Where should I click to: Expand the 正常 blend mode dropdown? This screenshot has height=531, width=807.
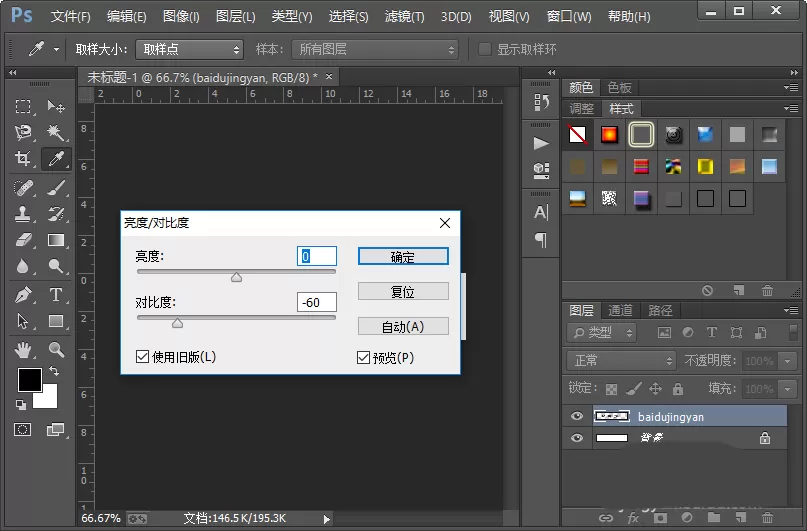(x=621, y=361)
